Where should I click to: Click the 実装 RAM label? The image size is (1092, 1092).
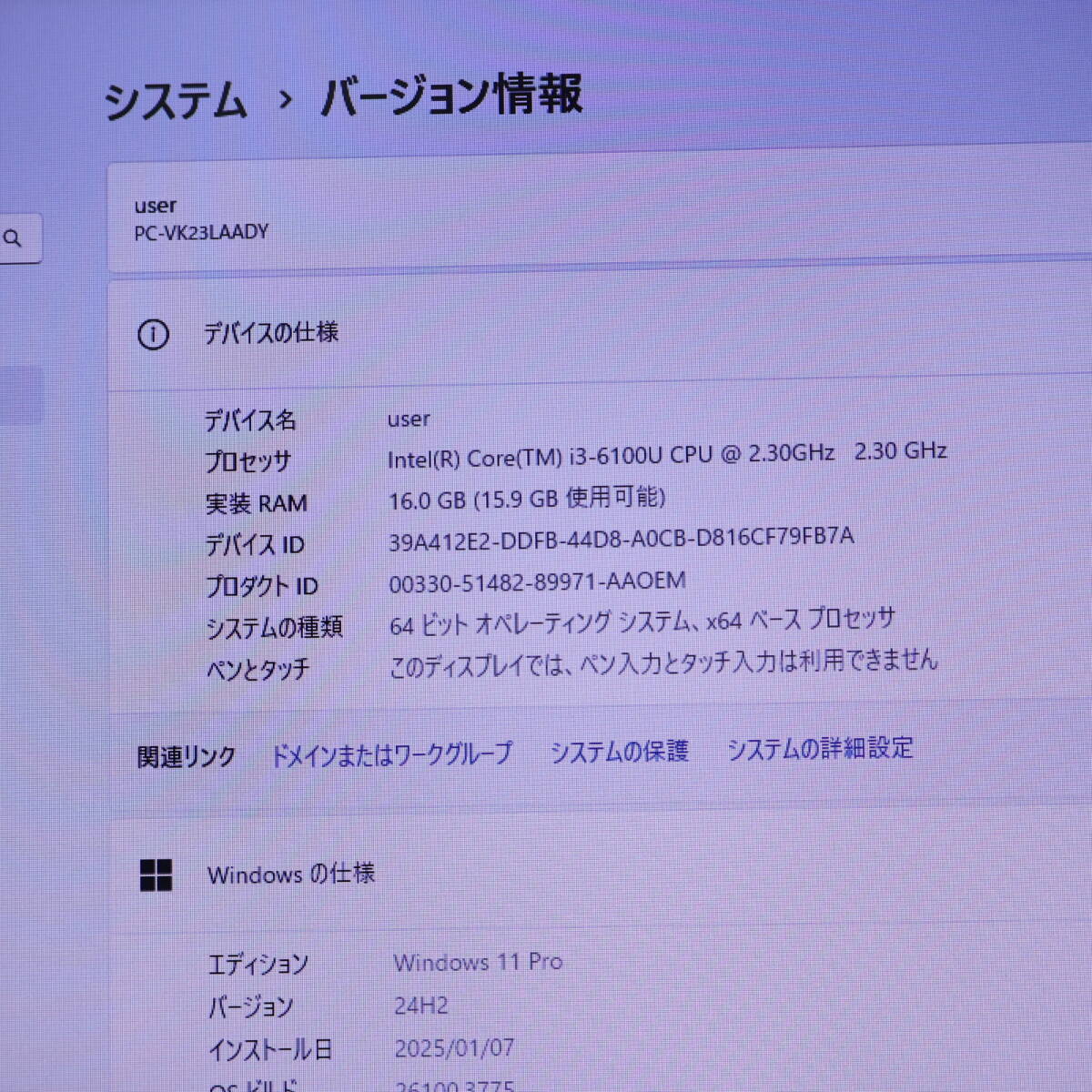click(256, 503)
